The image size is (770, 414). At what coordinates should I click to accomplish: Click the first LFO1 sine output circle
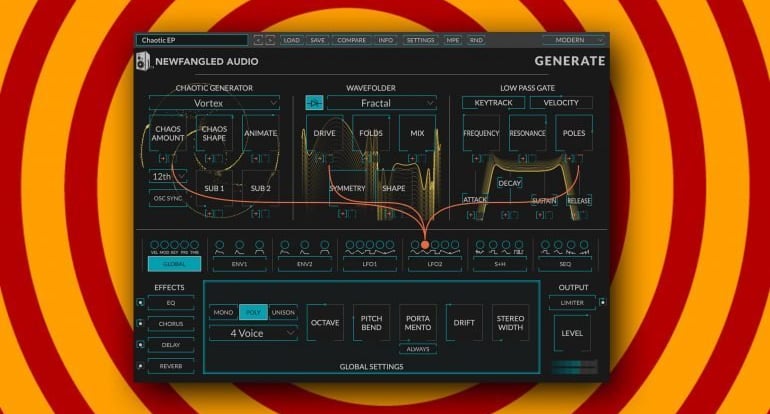350,245
